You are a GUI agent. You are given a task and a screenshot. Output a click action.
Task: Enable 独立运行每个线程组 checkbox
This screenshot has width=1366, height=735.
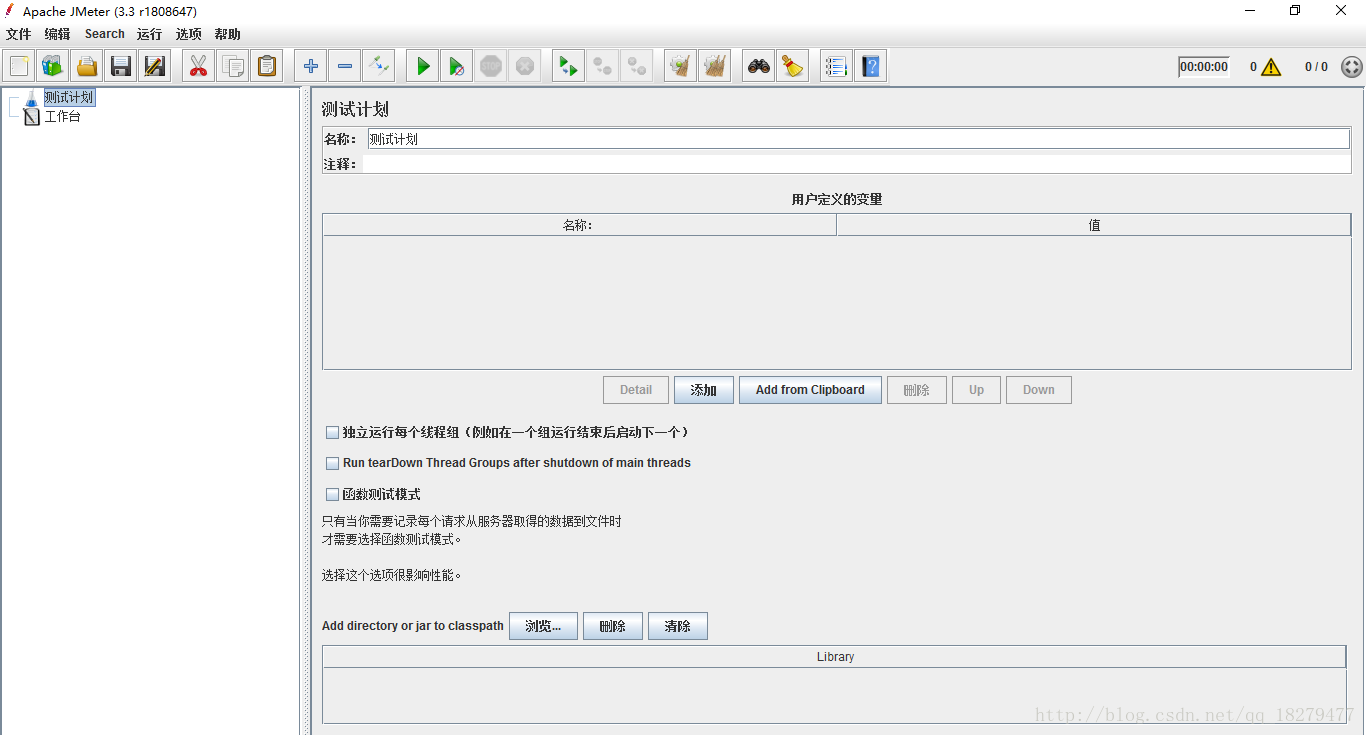[333, 433]
